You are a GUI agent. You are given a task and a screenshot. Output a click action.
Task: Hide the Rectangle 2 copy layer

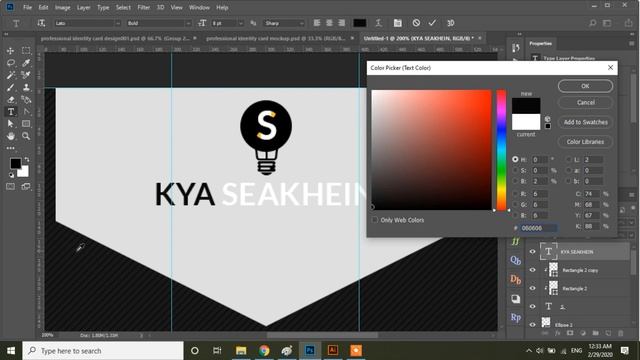[x=532, y=270]
